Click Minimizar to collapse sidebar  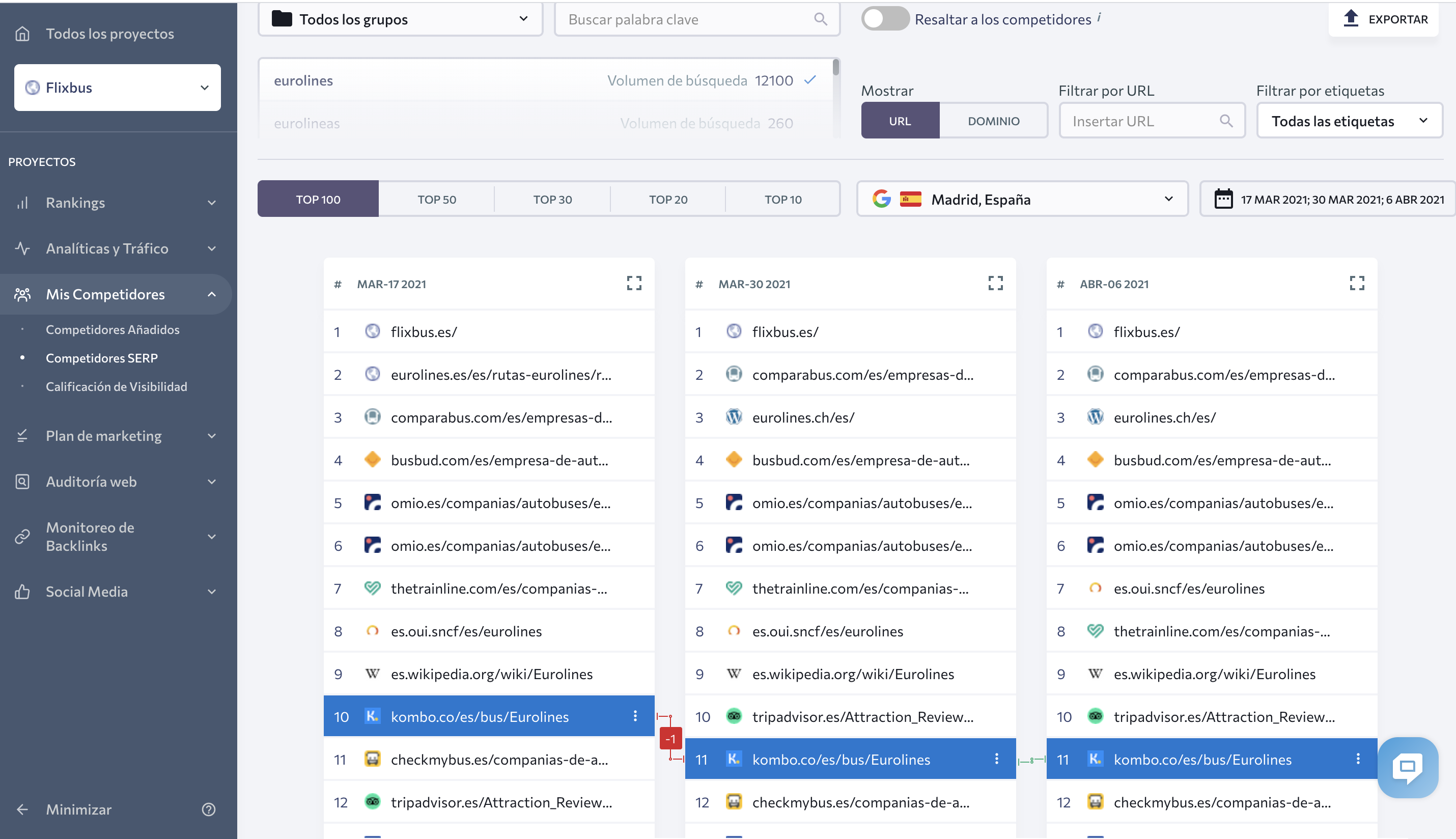tap(78, 809)
